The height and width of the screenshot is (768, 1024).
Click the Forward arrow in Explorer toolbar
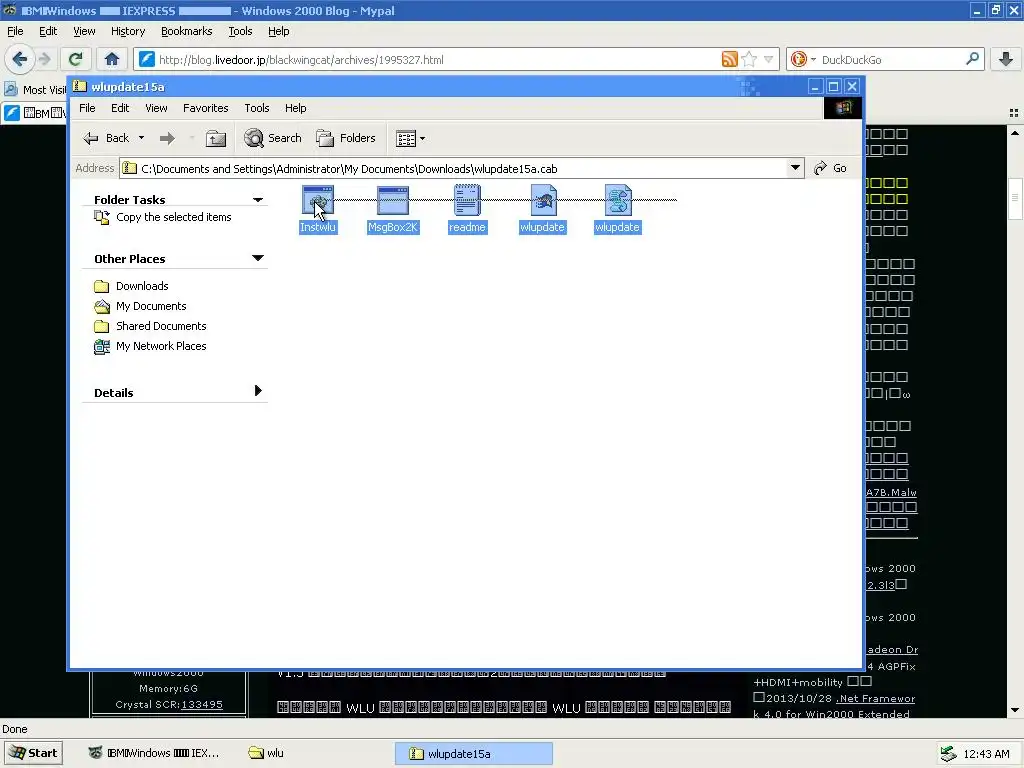click(x=167, y=138)
